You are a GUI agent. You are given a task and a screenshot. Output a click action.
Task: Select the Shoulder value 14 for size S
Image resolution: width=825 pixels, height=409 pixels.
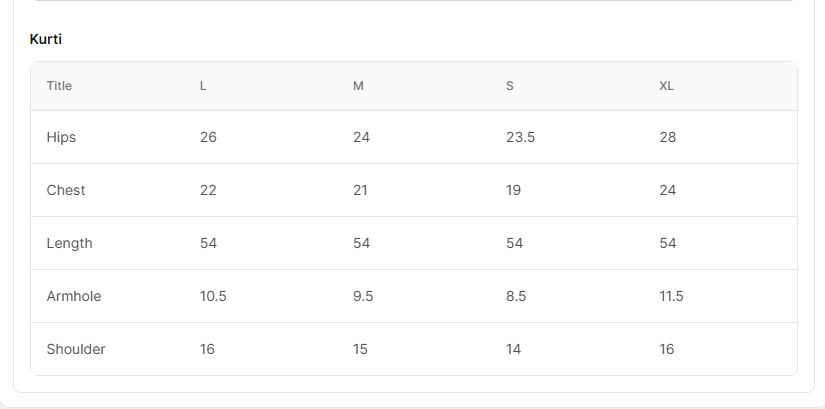(514, 349)
